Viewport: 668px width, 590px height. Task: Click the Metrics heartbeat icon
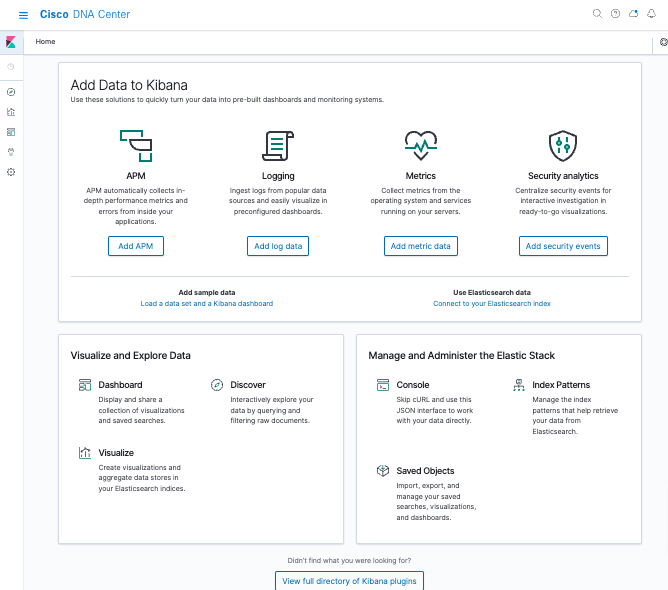click(x=420, y=146)
